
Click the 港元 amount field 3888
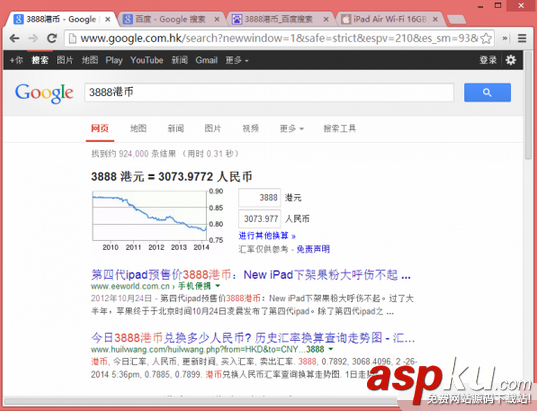pyautogui.click(x=260, y=198)
